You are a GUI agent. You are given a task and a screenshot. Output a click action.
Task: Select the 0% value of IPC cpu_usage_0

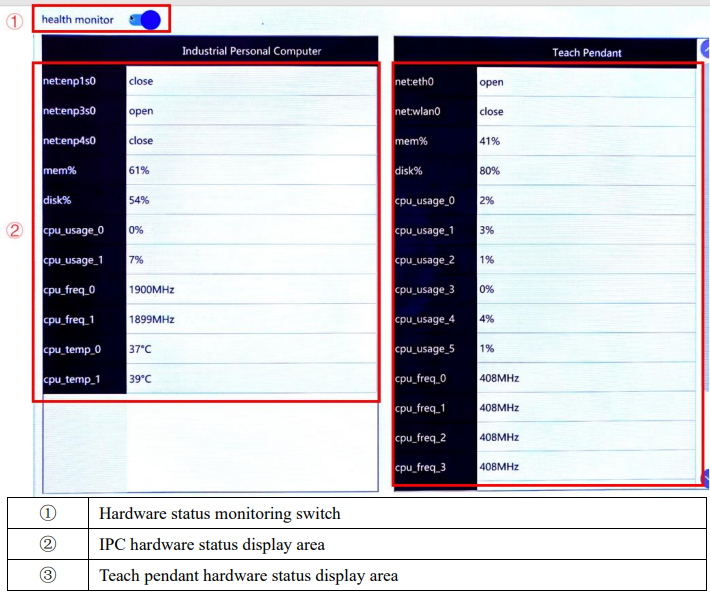[x=136, y=230]
